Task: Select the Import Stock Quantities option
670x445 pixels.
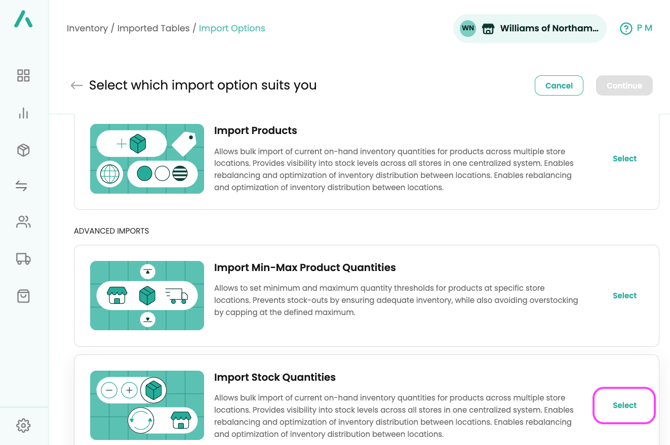Action: [x=624, y=405]
